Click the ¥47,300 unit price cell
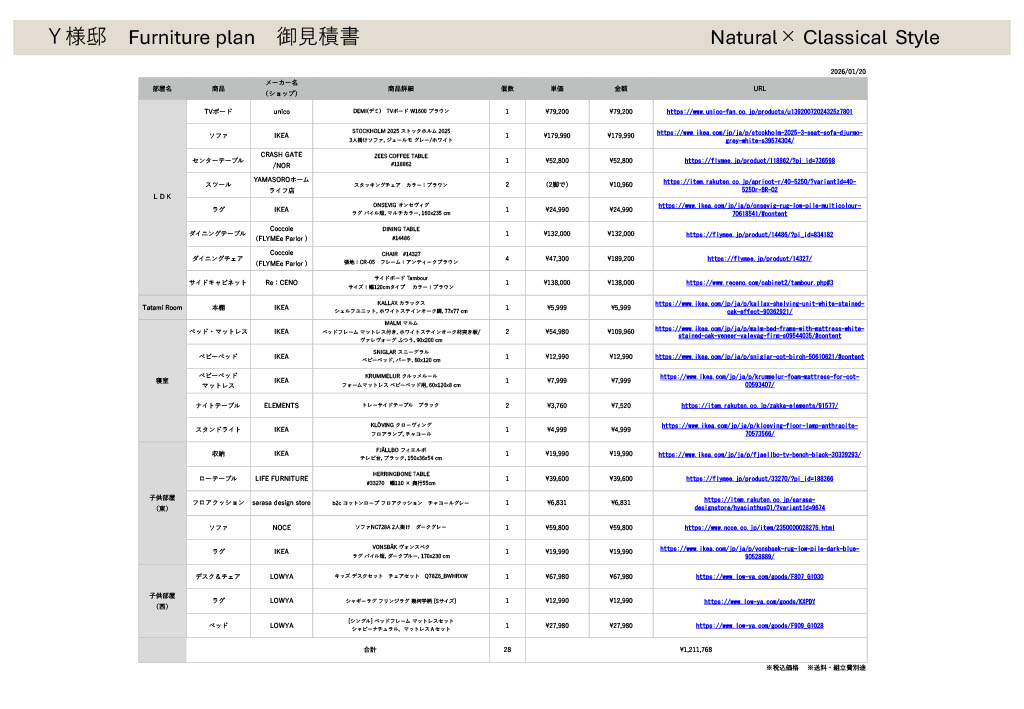 (x=557, y=259)
